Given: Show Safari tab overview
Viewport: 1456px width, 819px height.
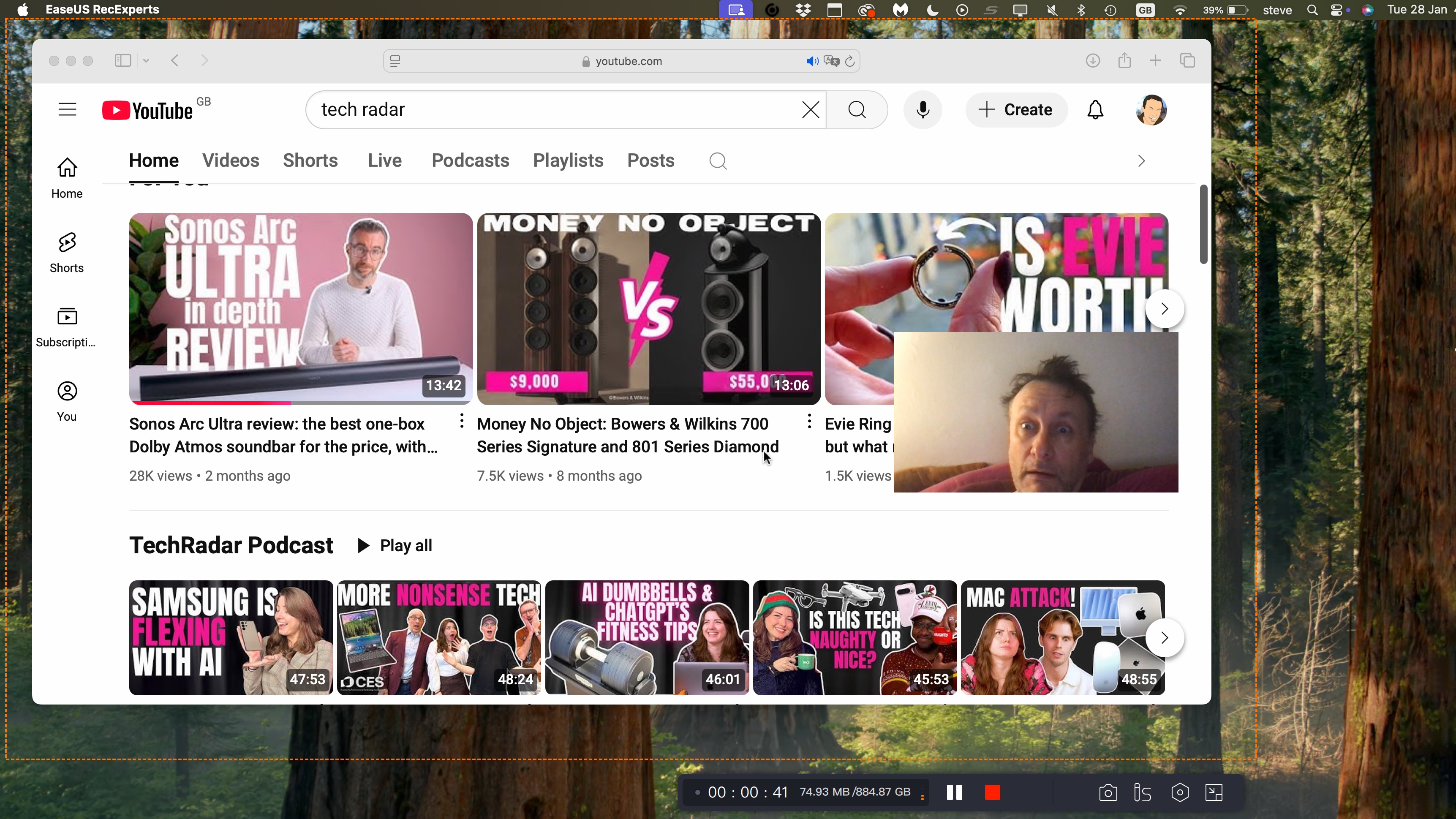Looking at the screenshot, I should pyautogui.click(x=1187, y=60).
